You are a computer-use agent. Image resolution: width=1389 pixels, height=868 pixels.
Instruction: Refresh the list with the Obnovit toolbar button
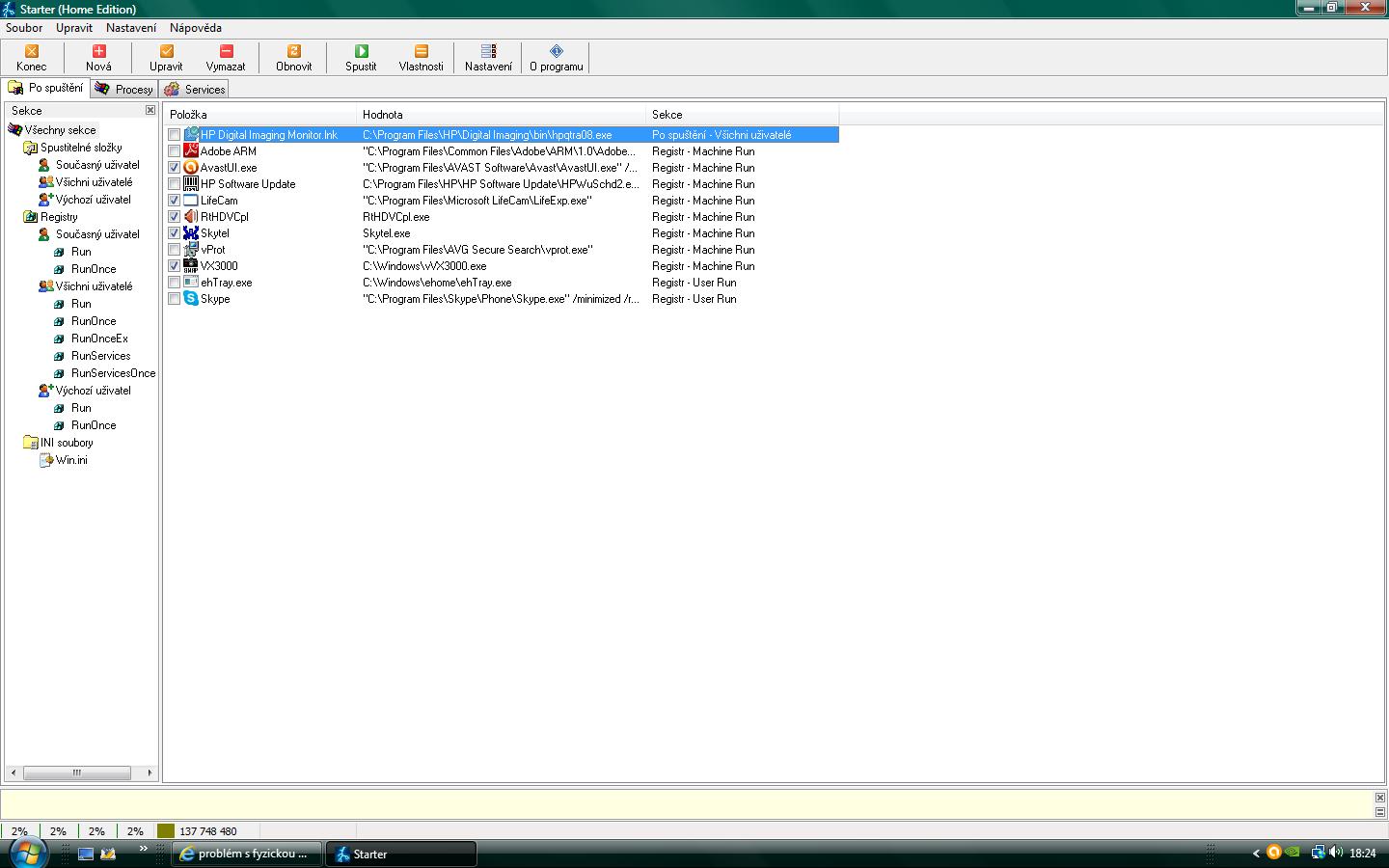click(x=293, y=58)
